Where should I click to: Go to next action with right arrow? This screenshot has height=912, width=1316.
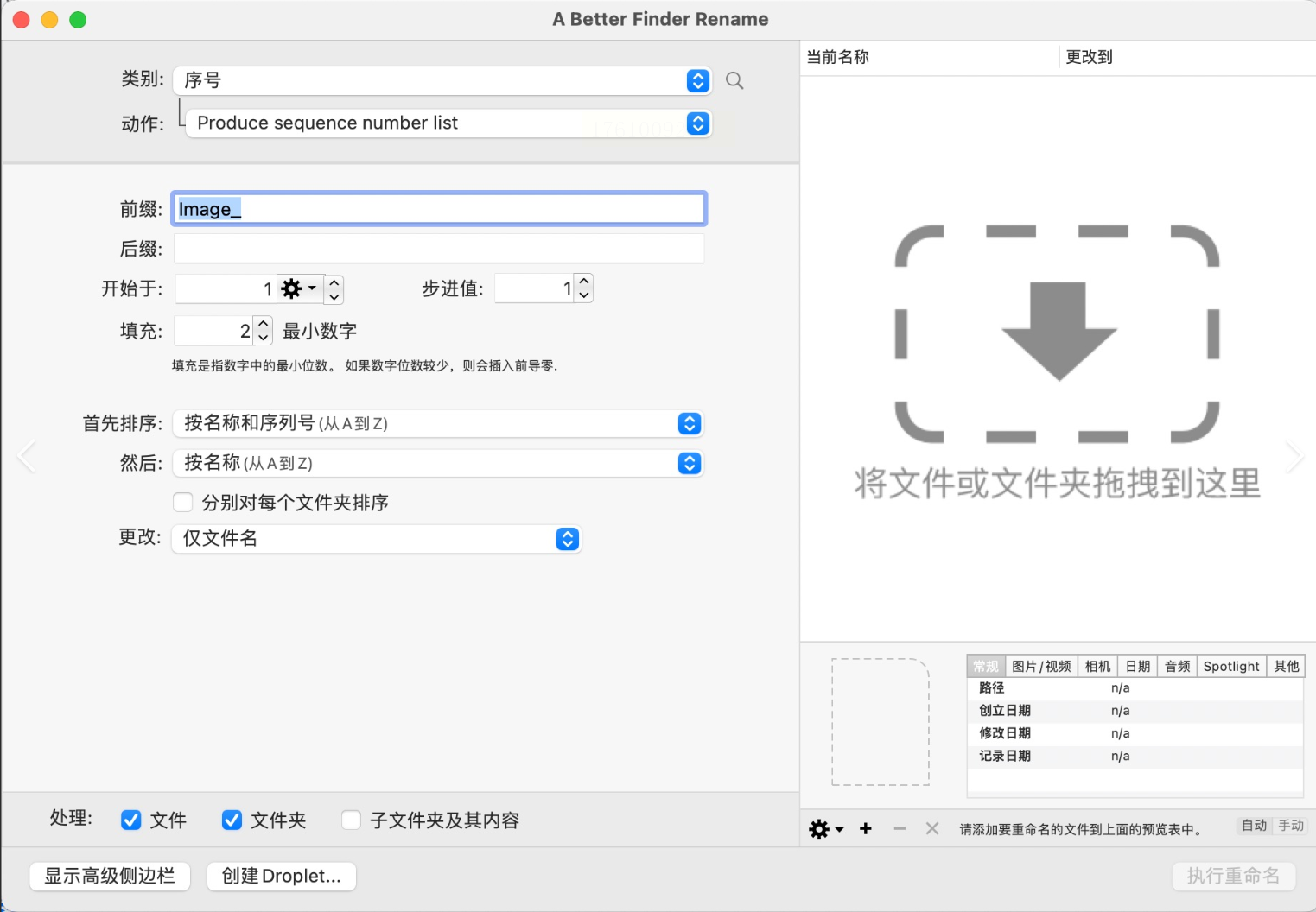tap(1294, 456)
